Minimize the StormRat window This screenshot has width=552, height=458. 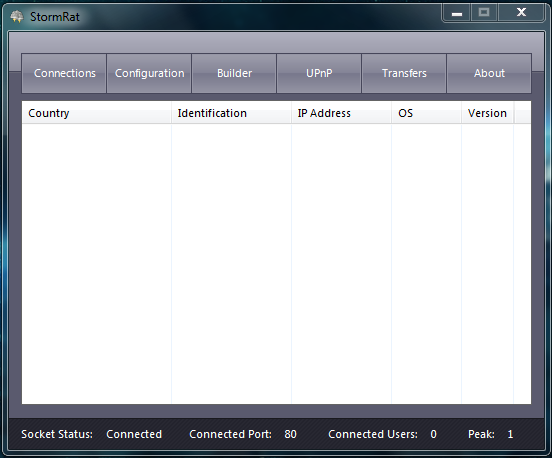point(457,13)
